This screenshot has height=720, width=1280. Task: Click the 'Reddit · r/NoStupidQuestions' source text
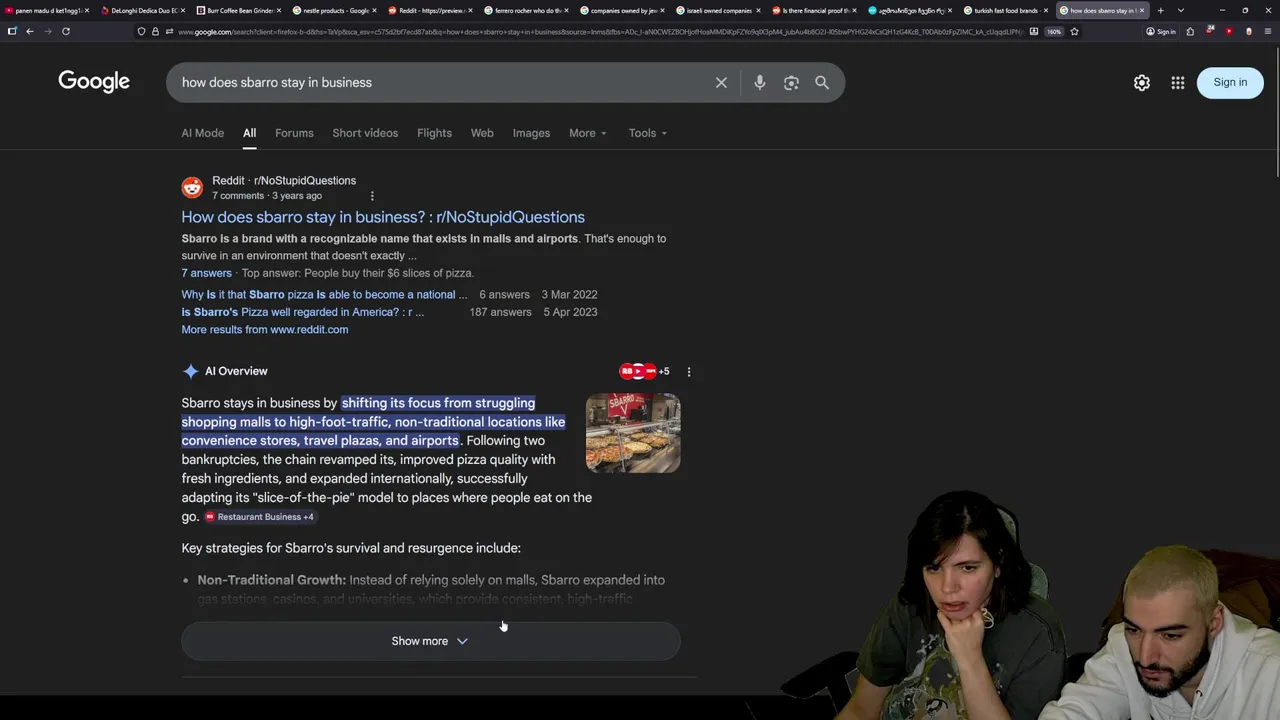284,180
